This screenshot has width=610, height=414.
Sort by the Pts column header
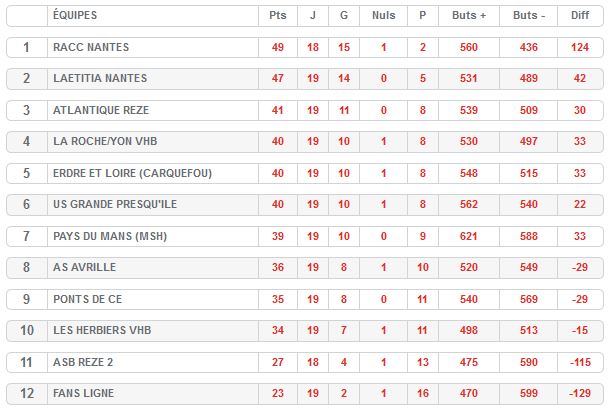[277, 16]
